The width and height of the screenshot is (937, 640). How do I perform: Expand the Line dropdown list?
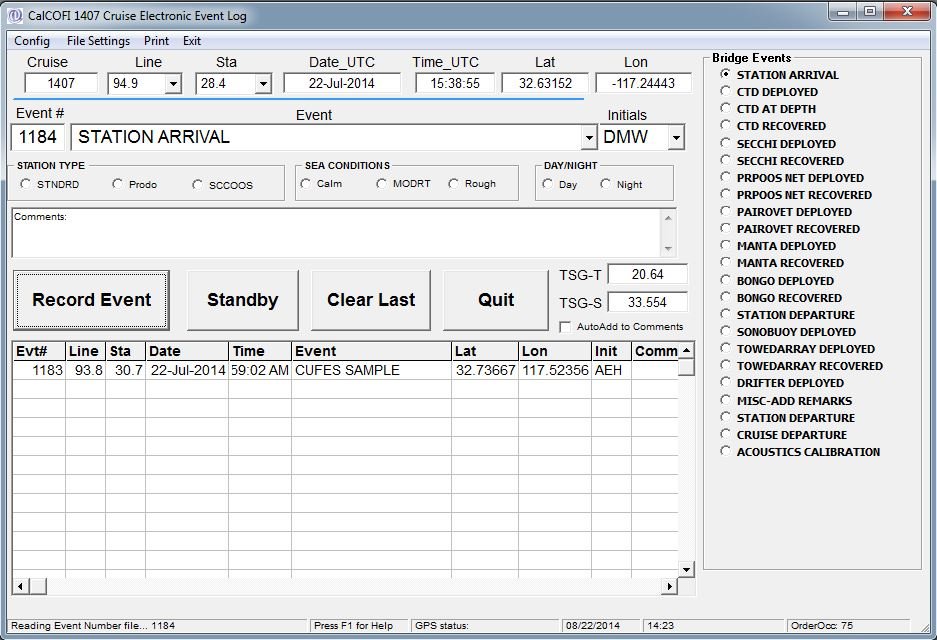tap(172, 84)
